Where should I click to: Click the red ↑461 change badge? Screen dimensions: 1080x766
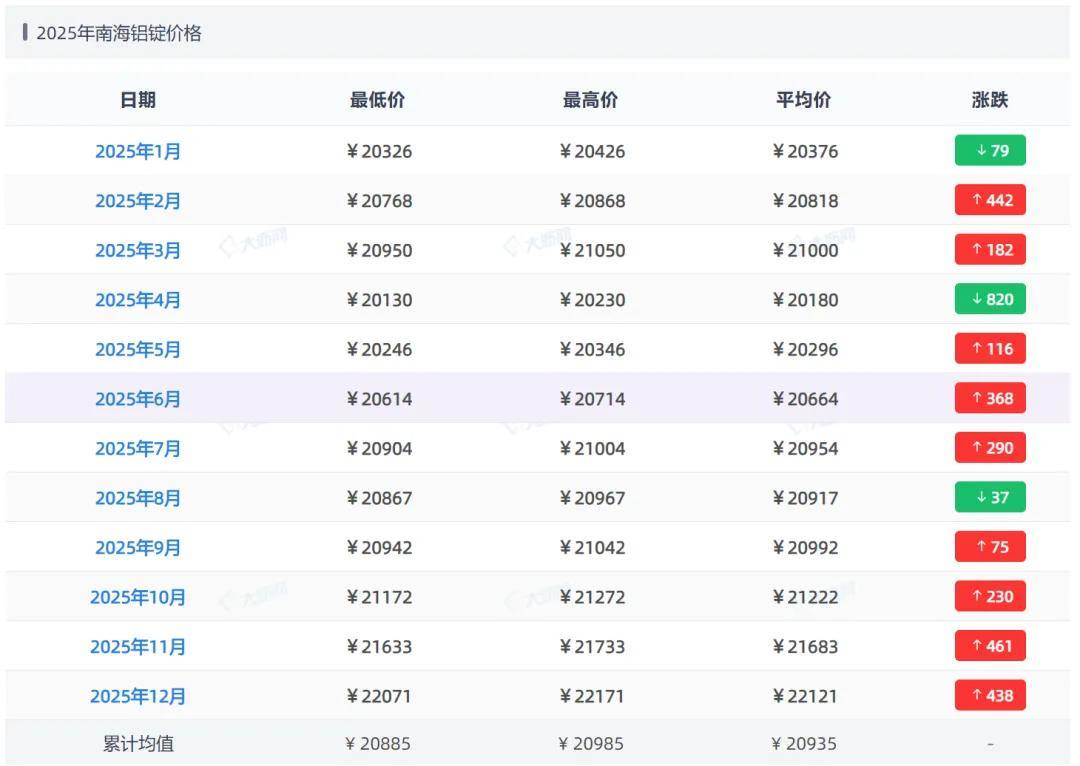(990, 646)
